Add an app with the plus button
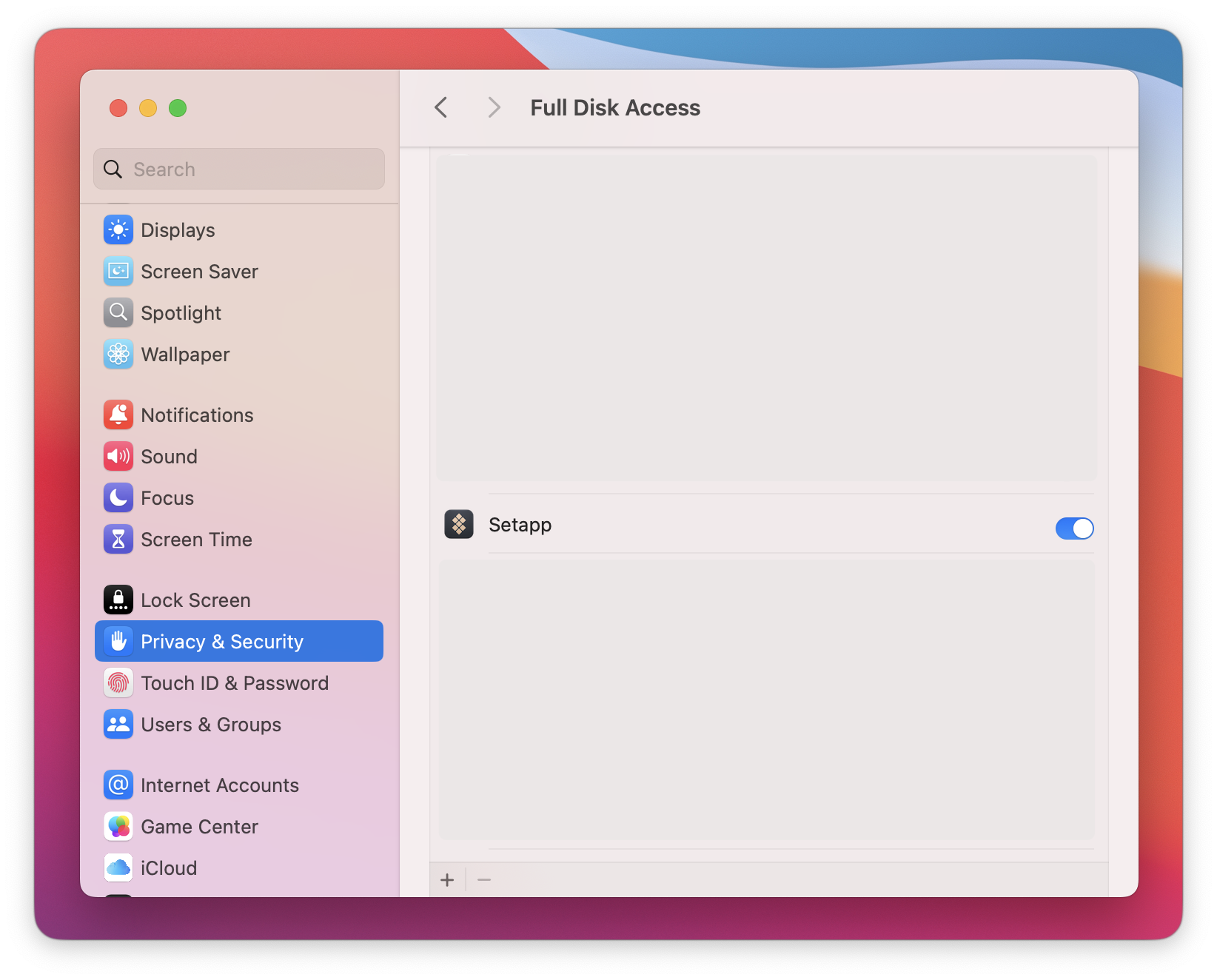The height and width of the screenshot is (980, 1217). click(448, 879)
